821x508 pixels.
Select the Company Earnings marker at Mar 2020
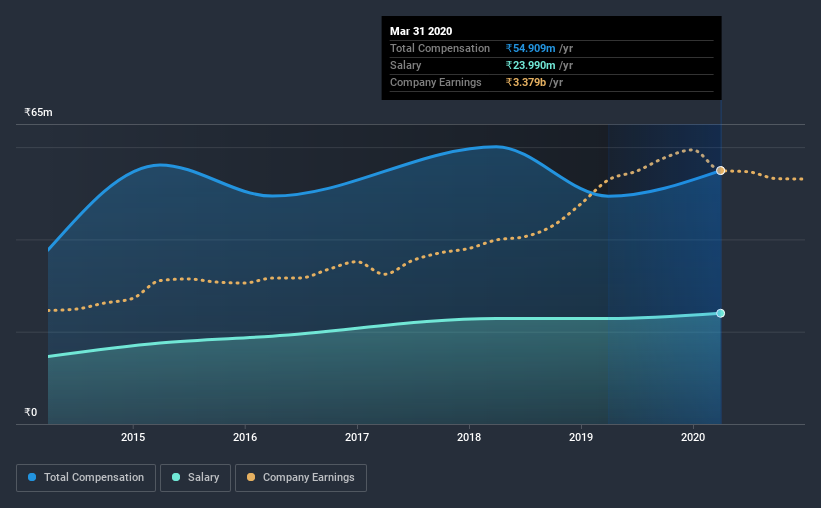720,170
